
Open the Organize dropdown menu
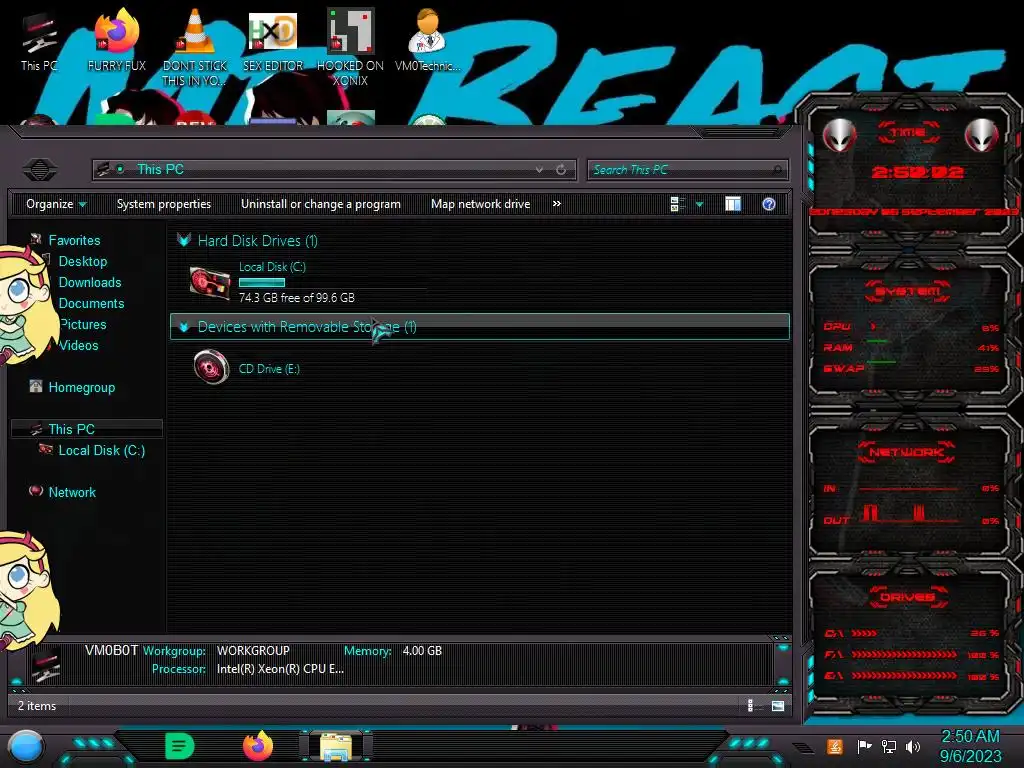tap(56, 204)
